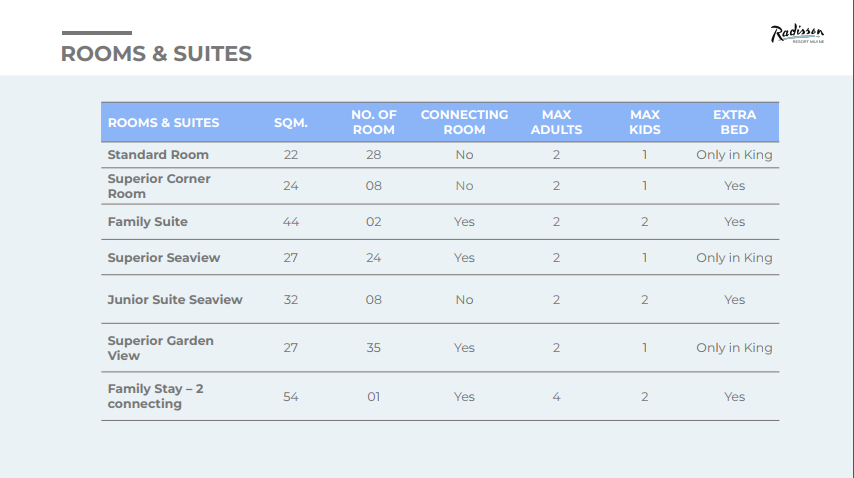Click the Radisson logo in the corner
854x478 pixels.
pyautogui.click(x=796, y=36)
